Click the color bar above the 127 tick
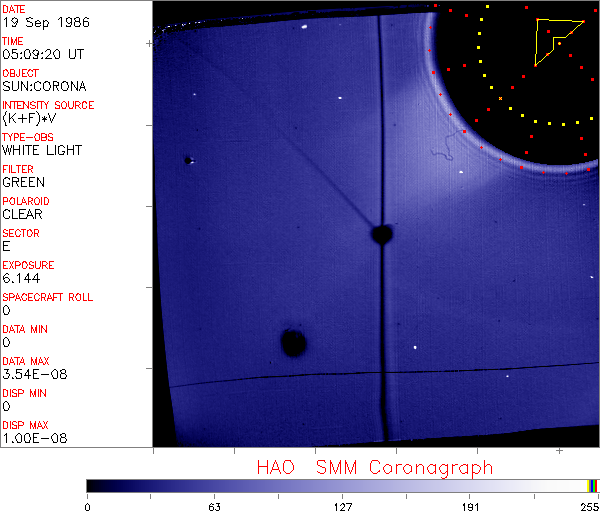 point(343,485)
